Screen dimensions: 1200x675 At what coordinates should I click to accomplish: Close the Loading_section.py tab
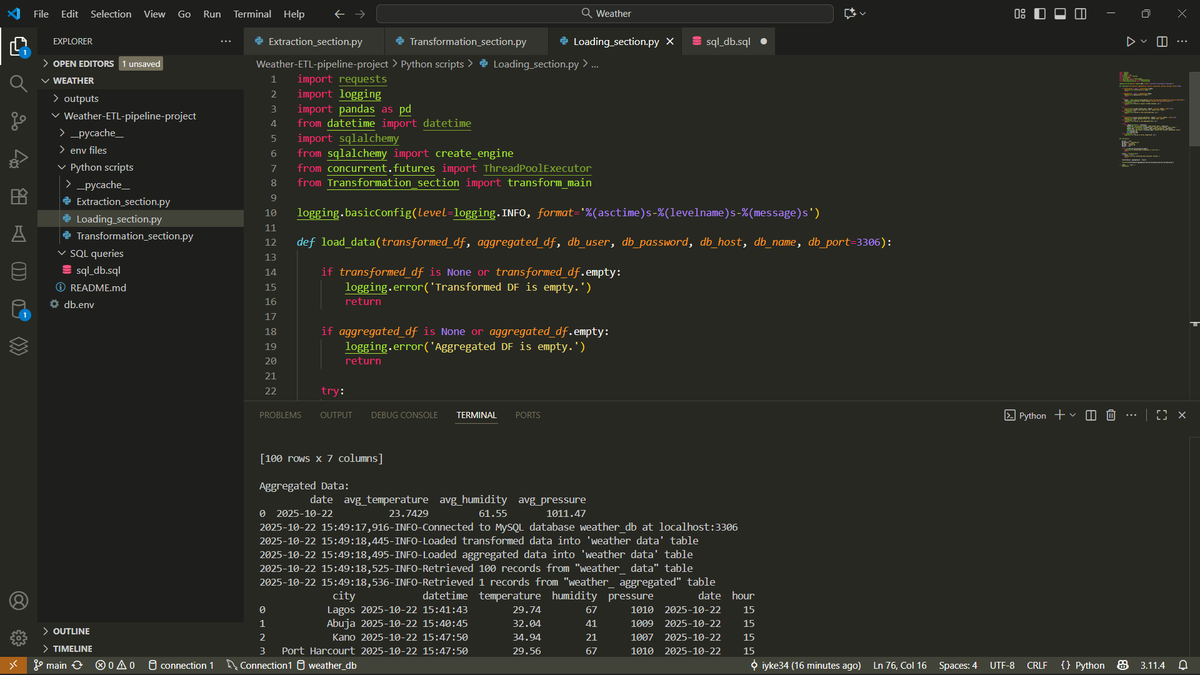click(x=669, y=42)
